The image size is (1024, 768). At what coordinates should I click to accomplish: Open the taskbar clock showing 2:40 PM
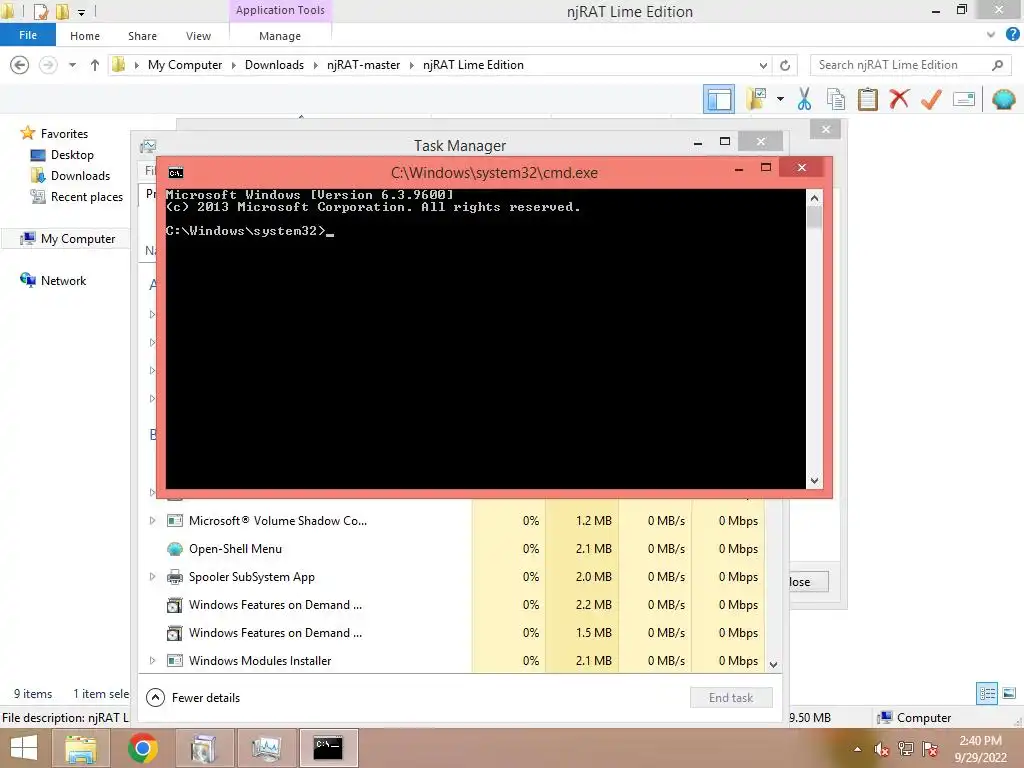pyautogui.click(x=980, y=748)
